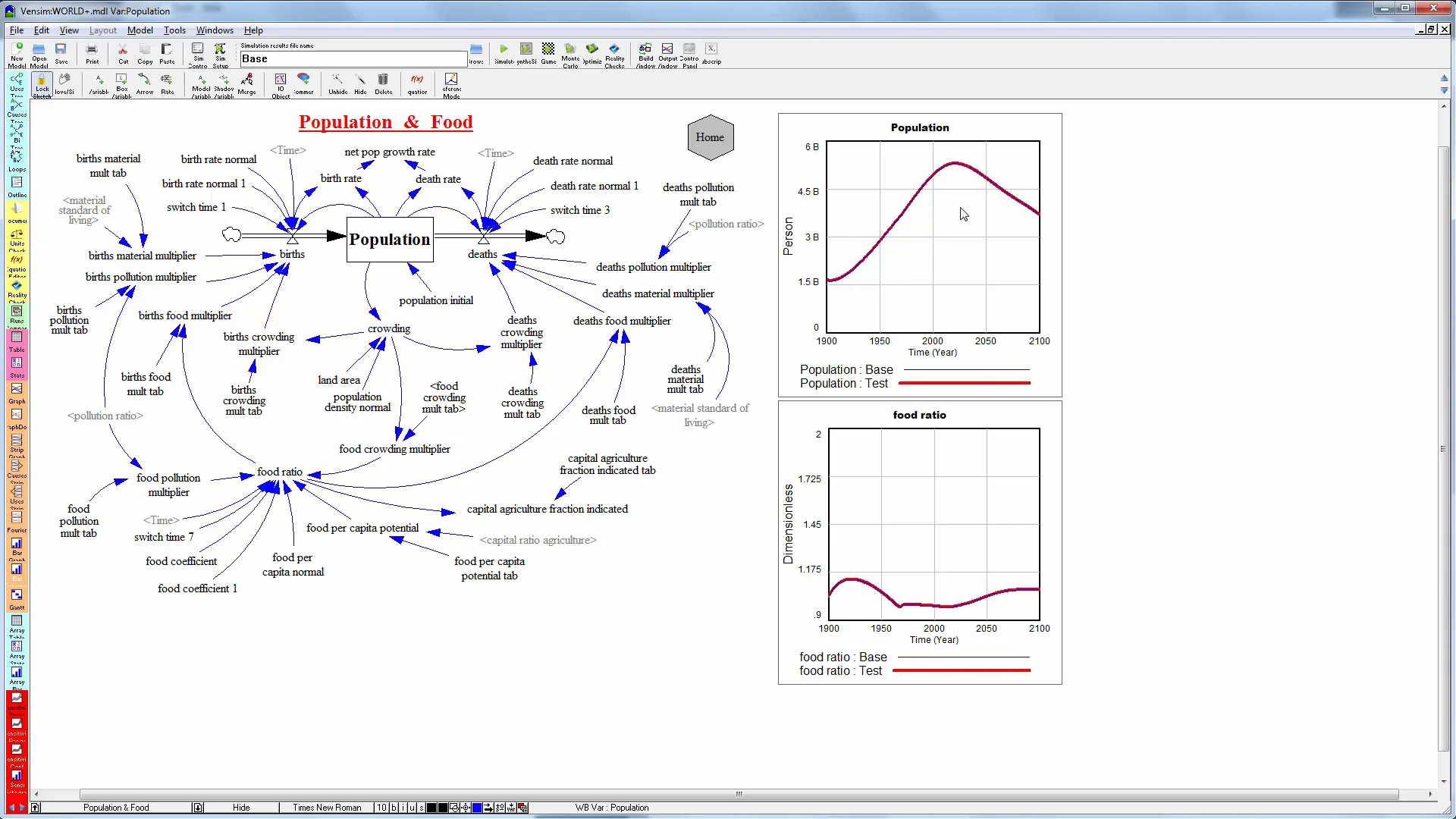Open the font size 10 selector
The width and height of the screenshot is (1456, 819).
pyautogui.click(x=381, y=808)
